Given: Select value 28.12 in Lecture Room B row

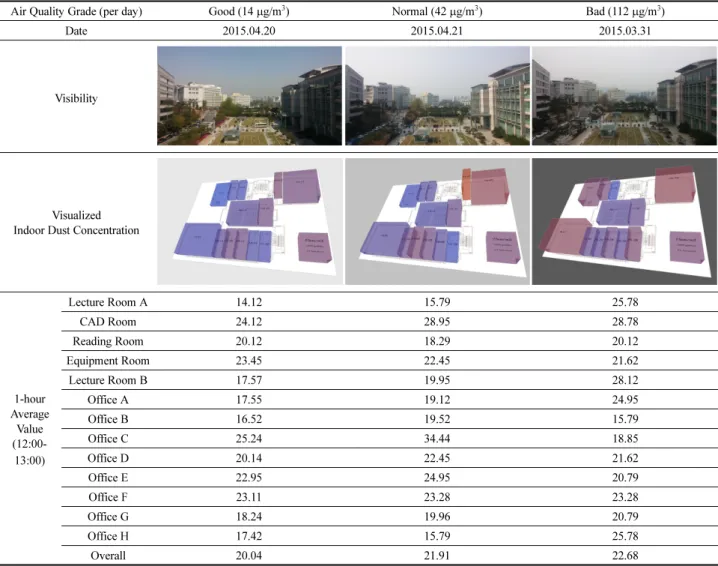Looking at the screenshot, I should click(x=625, y=380).
